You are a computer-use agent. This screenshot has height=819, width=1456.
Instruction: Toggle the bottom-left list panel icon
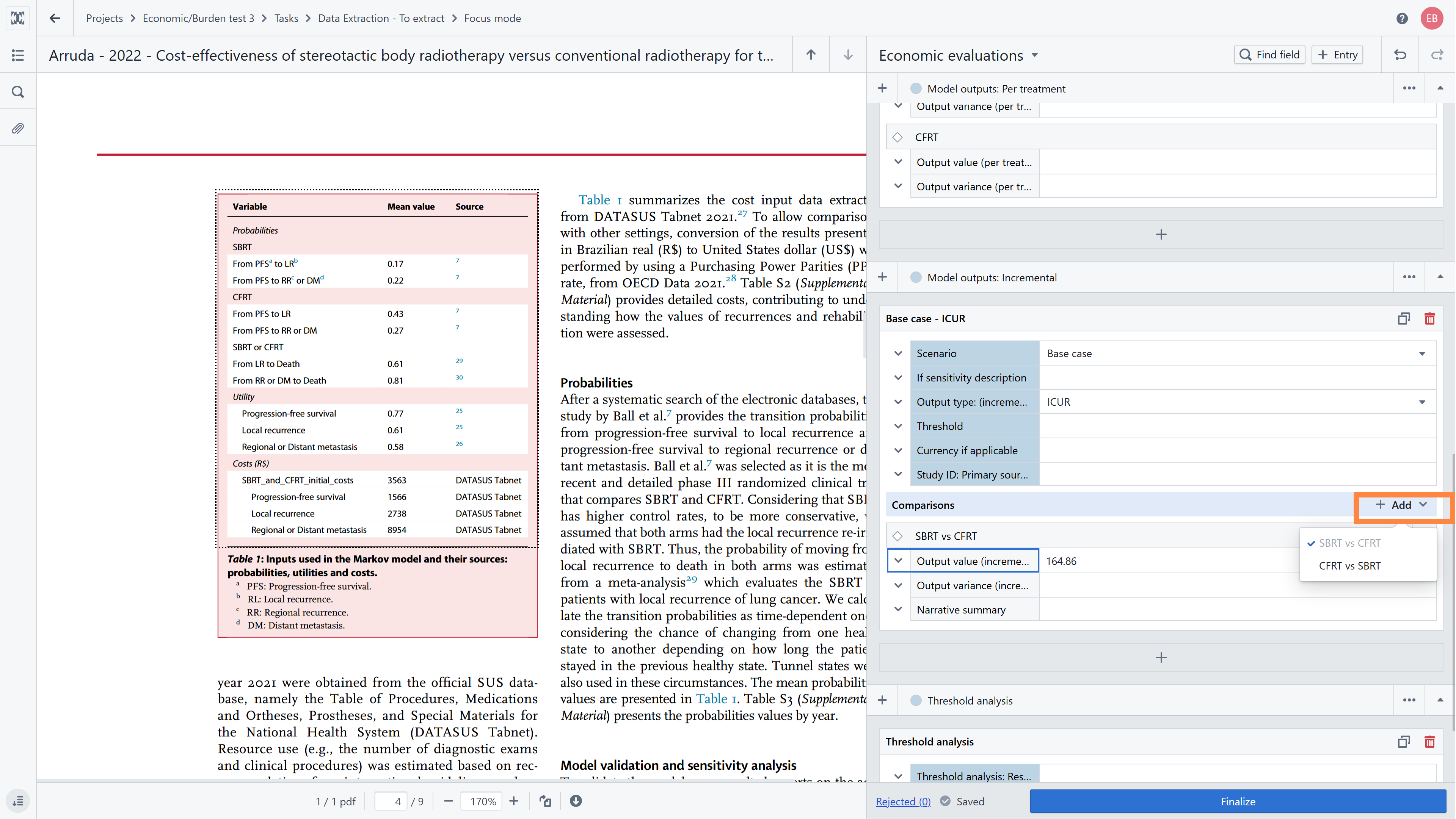click(x=18, y=801)
